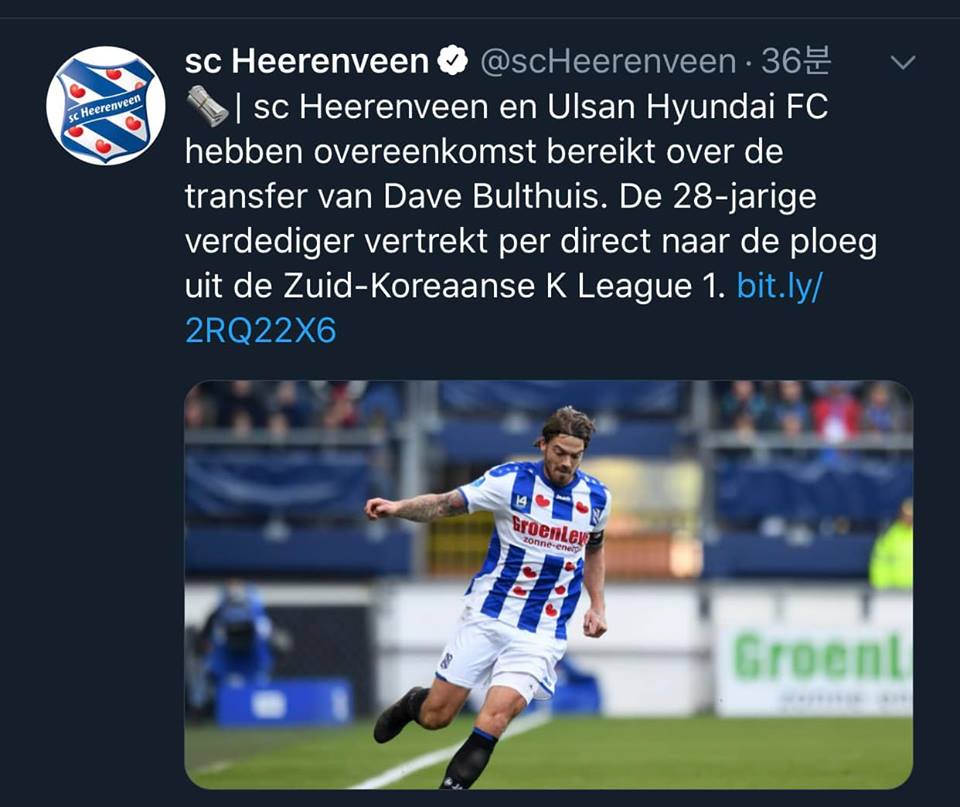Click the newspaper emoji in the tweet

(208, 107)
